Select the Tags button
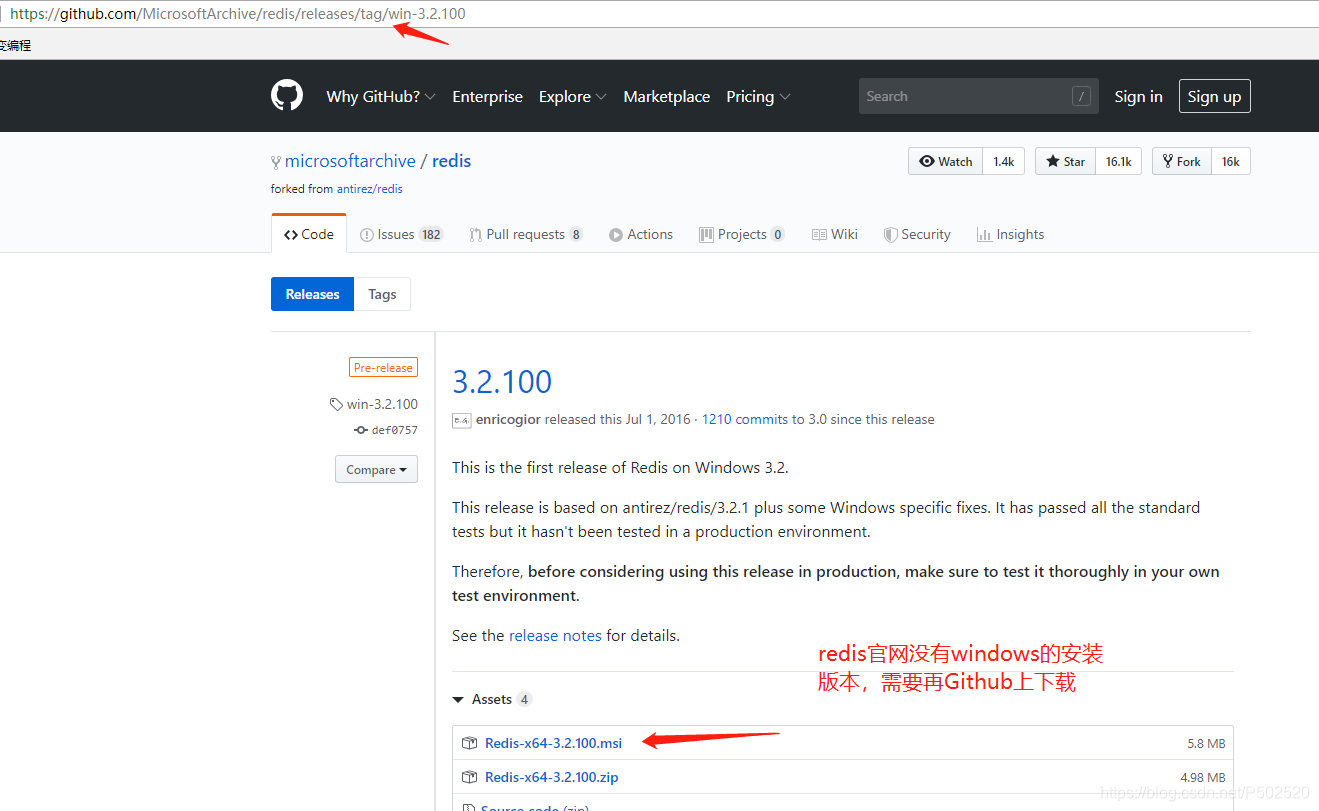Viewport: 1319px width, 811px height. click(x=382, y=294)
